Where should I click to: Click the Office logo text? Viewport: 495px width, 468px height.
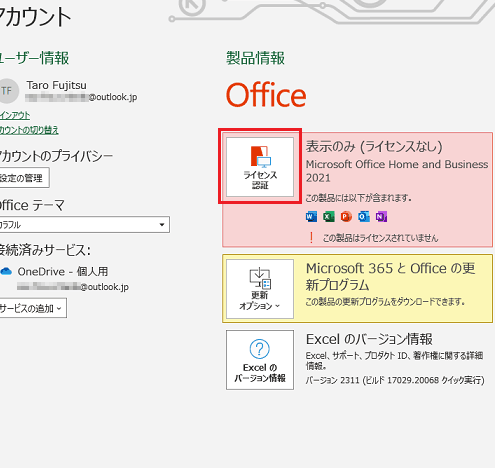pyautogui.click(x=266, y=95)
